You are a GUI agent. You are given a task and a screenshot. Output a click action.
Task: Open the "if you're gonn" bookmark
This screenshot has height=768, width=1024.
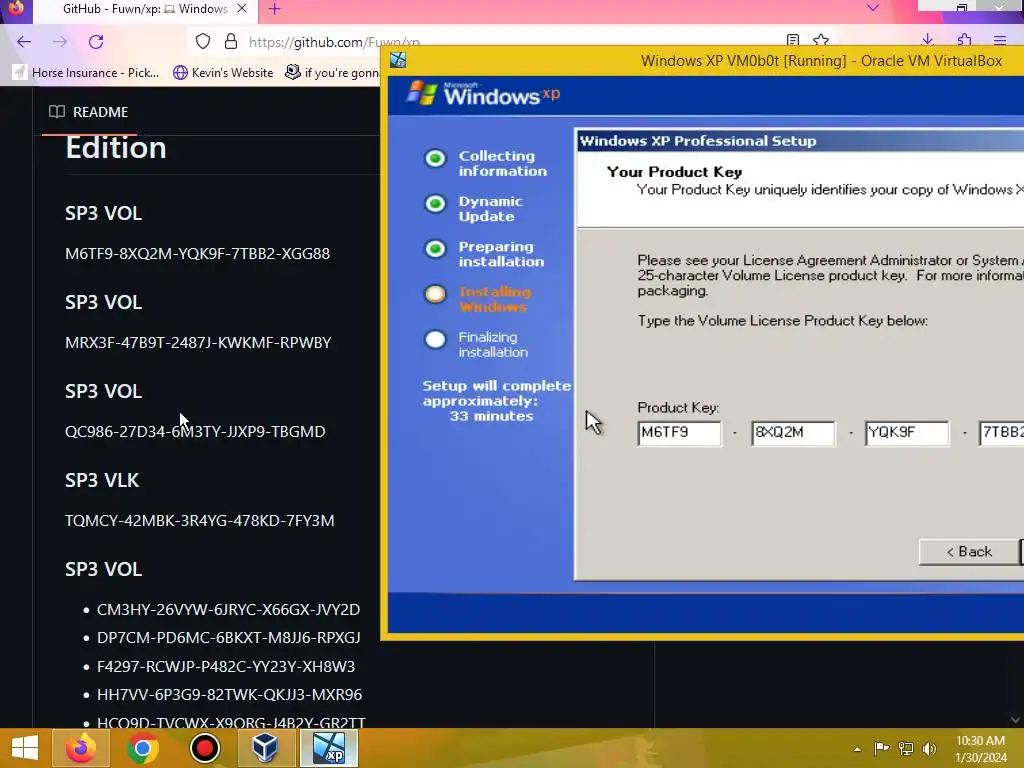[x=332, y=72]
